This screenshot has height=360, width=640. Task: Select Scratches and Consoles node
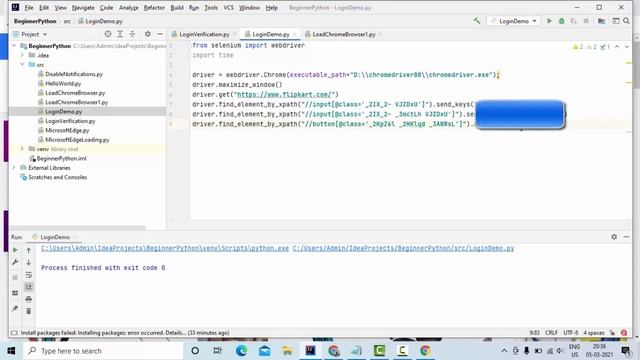(x=57, y=177)
